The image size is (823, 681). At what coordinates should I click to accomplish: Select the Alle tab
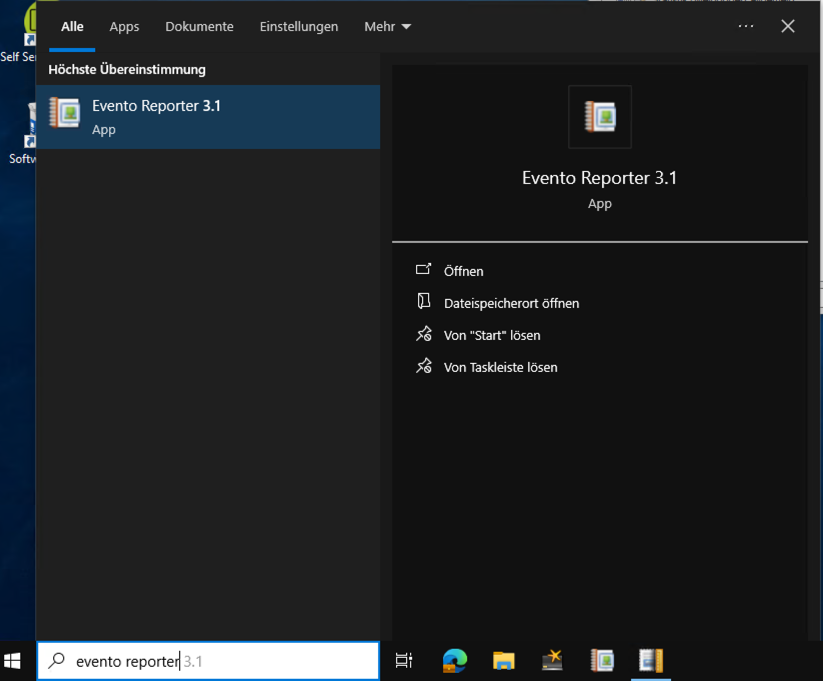tap(72, 27)
